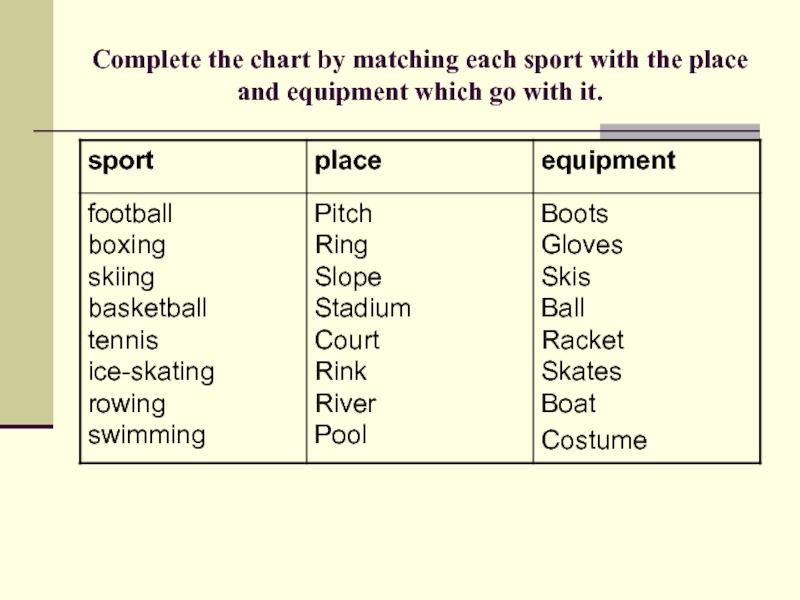
Task: Click the word 'Slope'
Action: (x=348, y=277)
